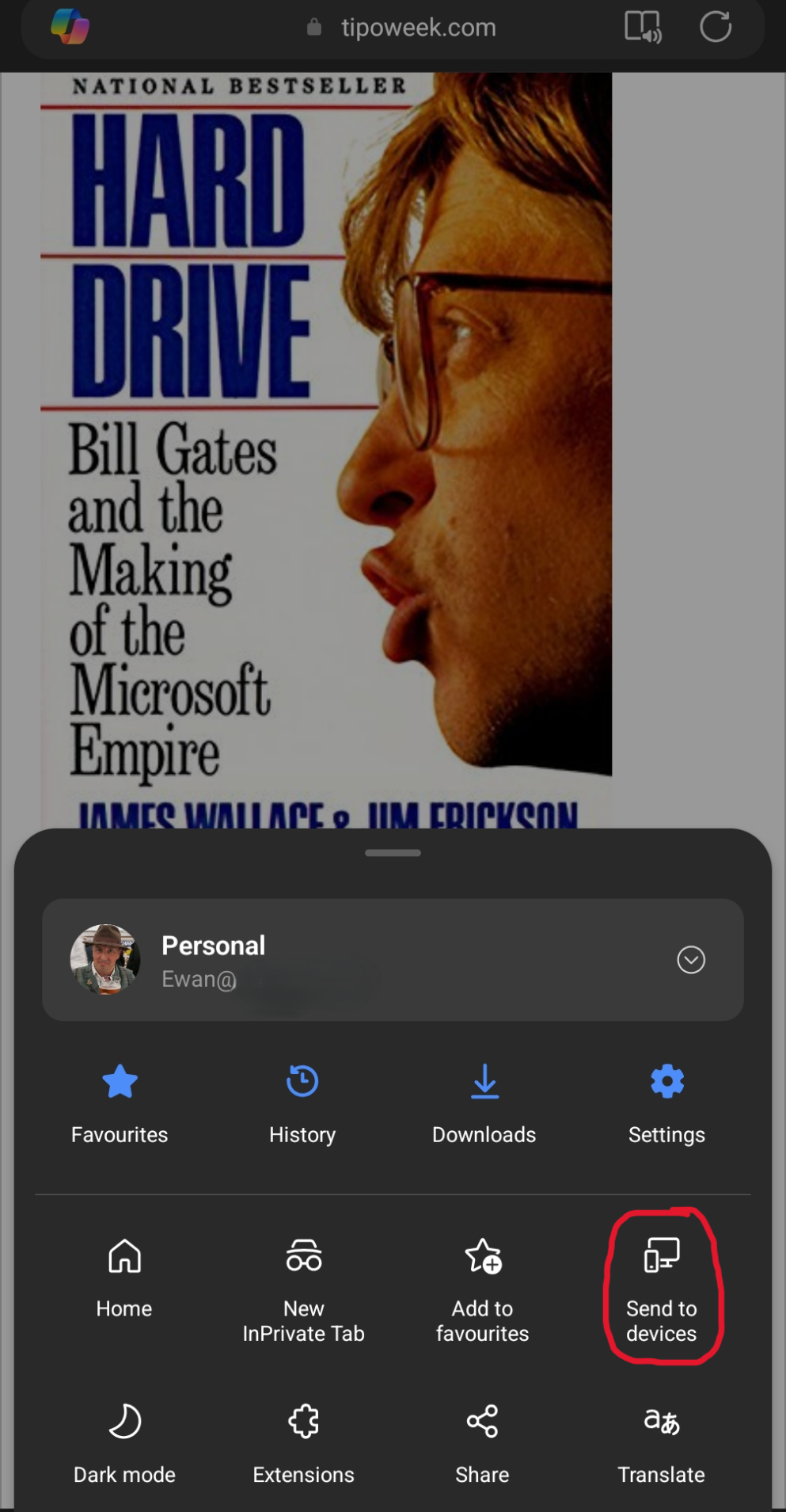Open the Copilot icon in address bar
The height and width of the screenshot is (1512, 786).
[x=70, y=26]
